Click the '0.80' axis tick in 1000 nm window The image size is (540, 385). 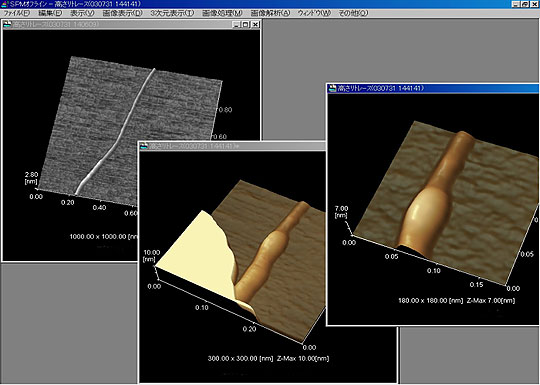click(225, 110)
